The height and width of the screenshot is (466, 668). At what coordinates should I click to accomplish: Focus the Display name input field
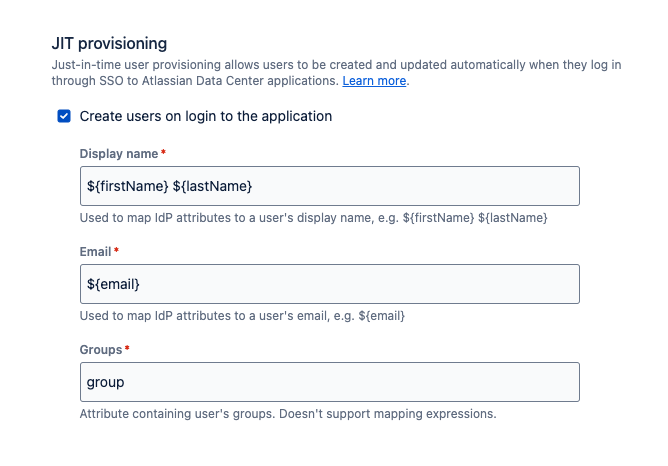[x=330, y=186]
